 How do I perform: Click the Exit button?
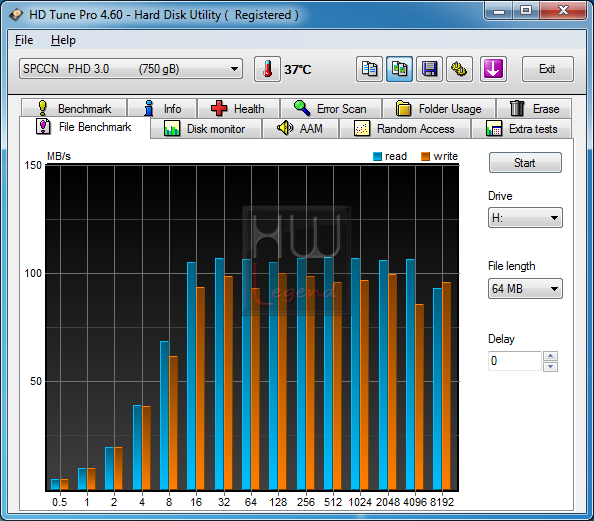coord(547,69)
